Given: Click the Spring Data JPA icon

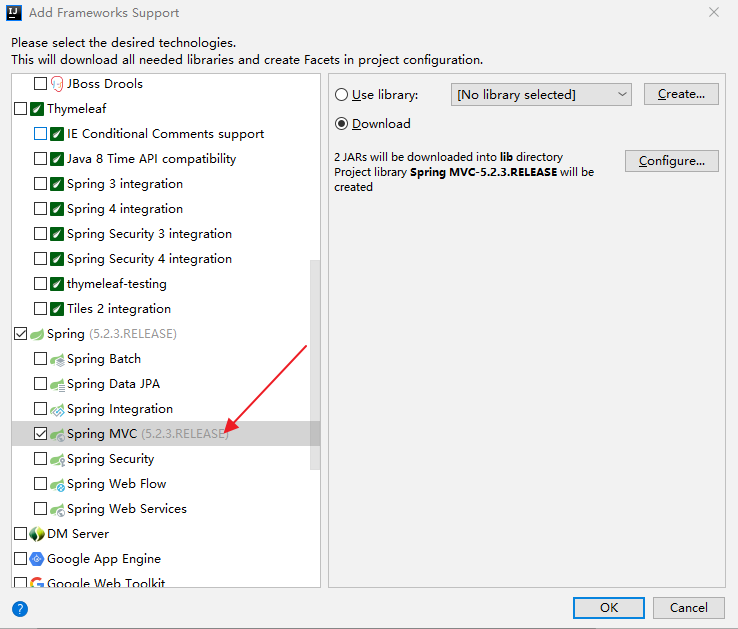Looking at the screenshot, I should tap(57, 385).
